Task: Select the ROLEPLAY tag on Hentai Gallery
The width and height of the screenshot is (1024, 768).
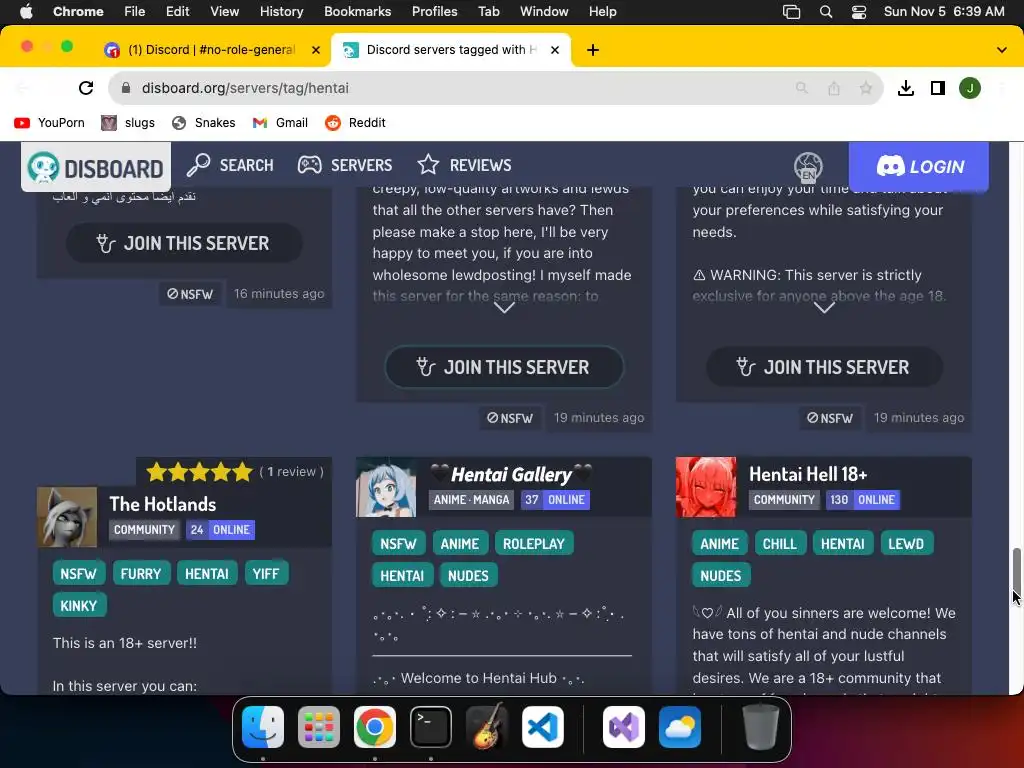Action: click(x=534, y=543)
